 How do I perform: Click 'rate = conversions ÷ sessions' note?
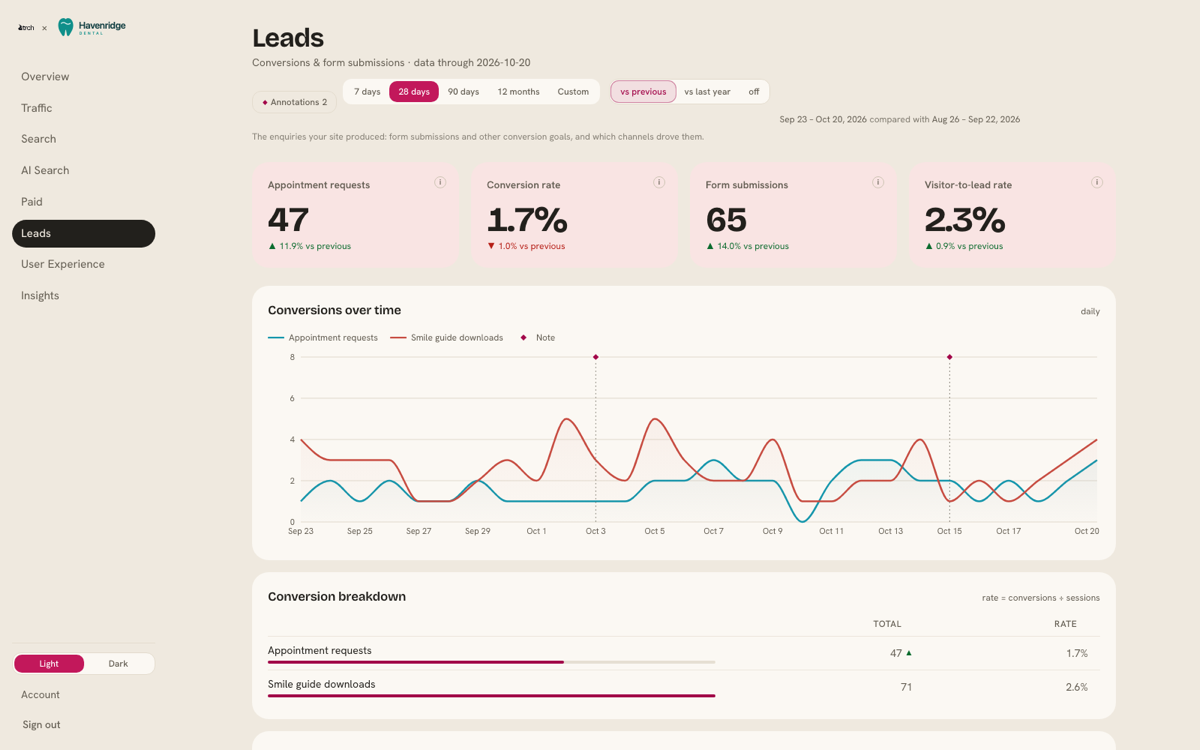coord(1041,598)
